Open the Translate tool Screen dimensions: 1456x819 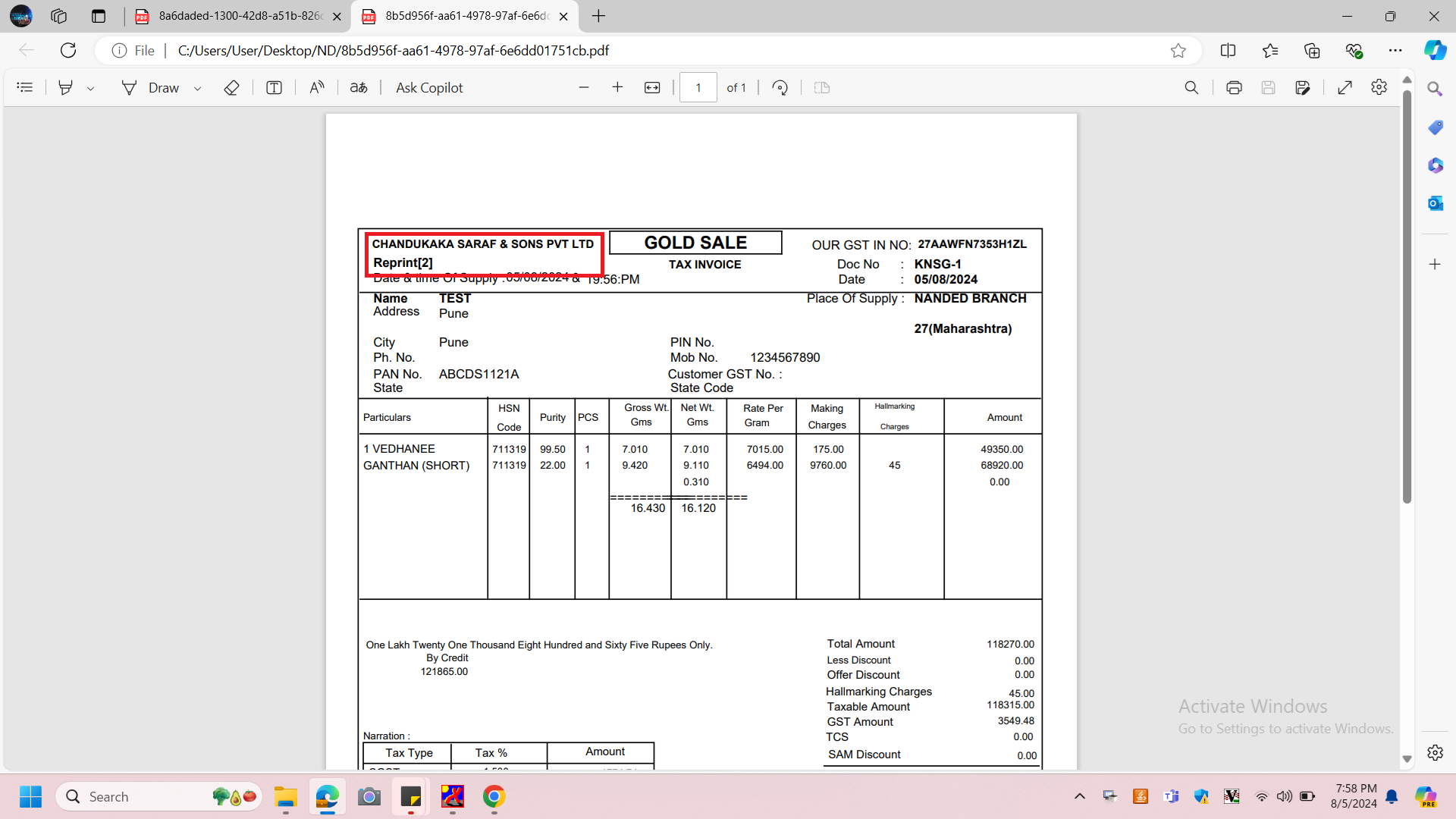359,88
